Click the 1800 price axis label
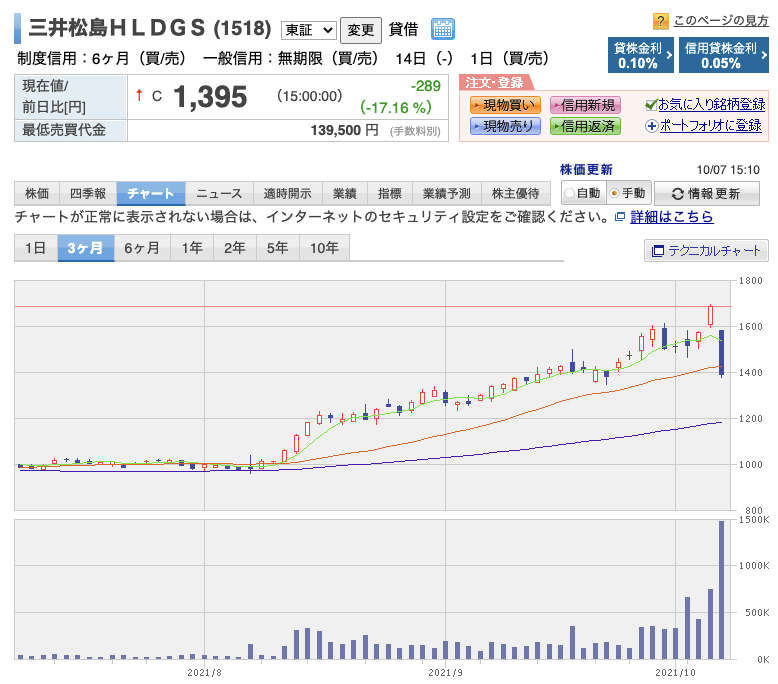This screenshot has width=778, height=684. point(750,281)
